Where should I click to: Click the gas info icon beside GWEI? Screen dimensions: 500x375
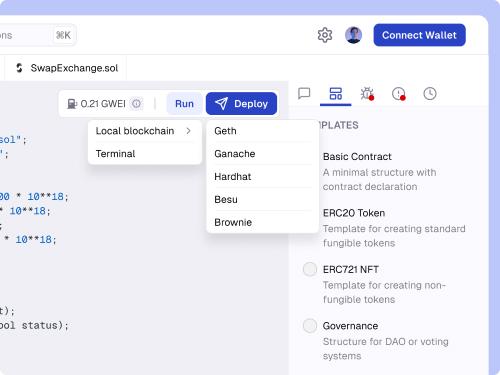(136, 104)
